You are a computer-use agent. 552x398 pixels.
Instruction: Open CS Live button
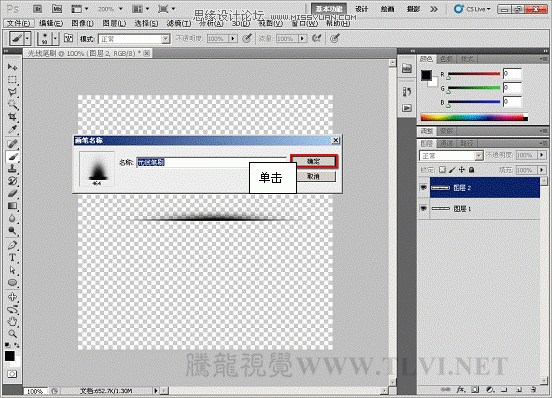point(472,9)
